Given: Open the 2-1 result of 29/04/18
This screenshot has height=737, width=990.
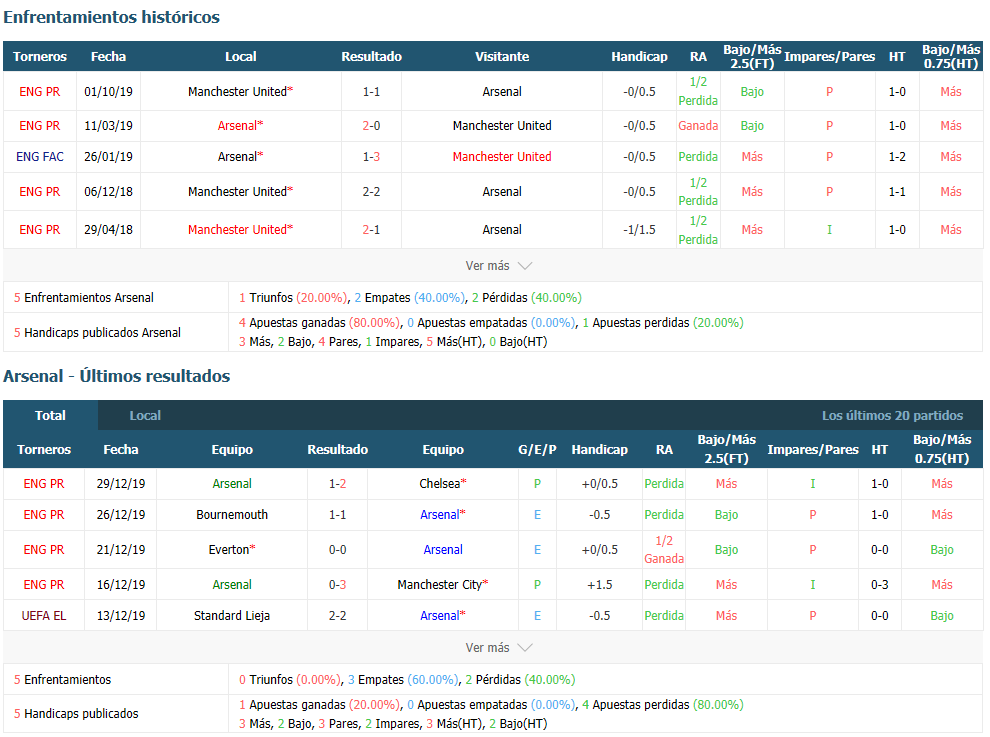Looking at the screenshot, I should pos(371,230).
